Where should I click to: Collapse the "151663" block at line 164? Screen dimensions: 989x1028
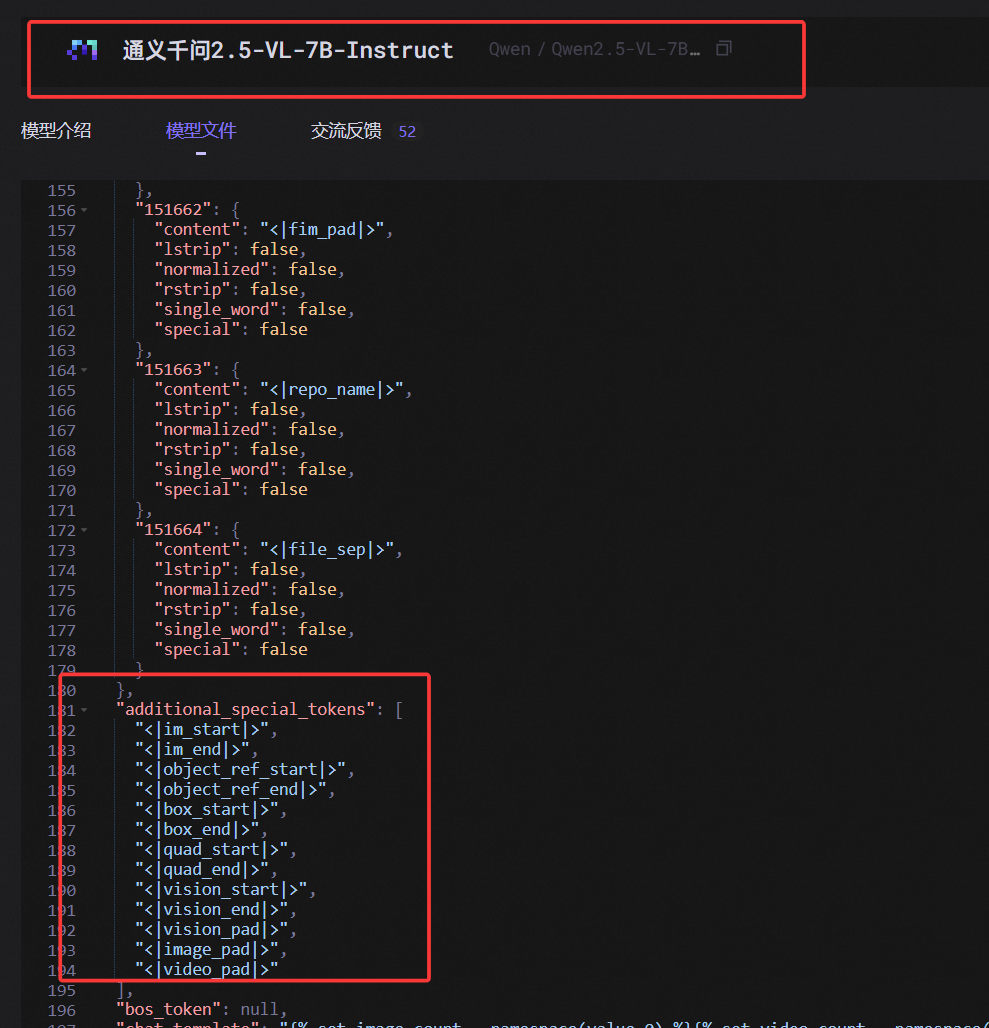point(84,370)
